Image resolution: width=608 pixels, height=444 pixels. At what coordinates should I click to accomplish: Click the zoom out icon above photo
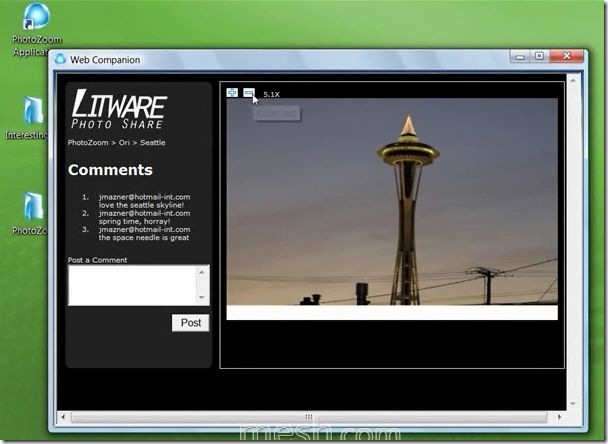tap(249, 93)
